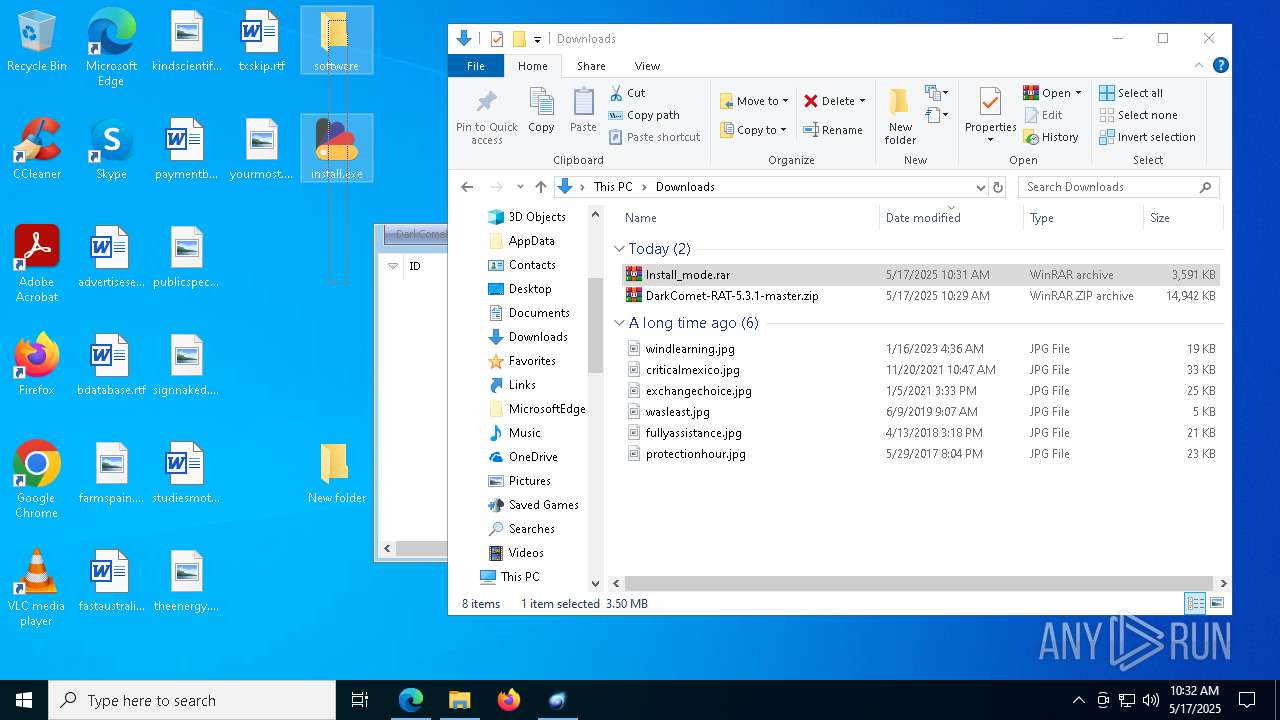
Task: Go up one folder level
Action: point(541,187)
